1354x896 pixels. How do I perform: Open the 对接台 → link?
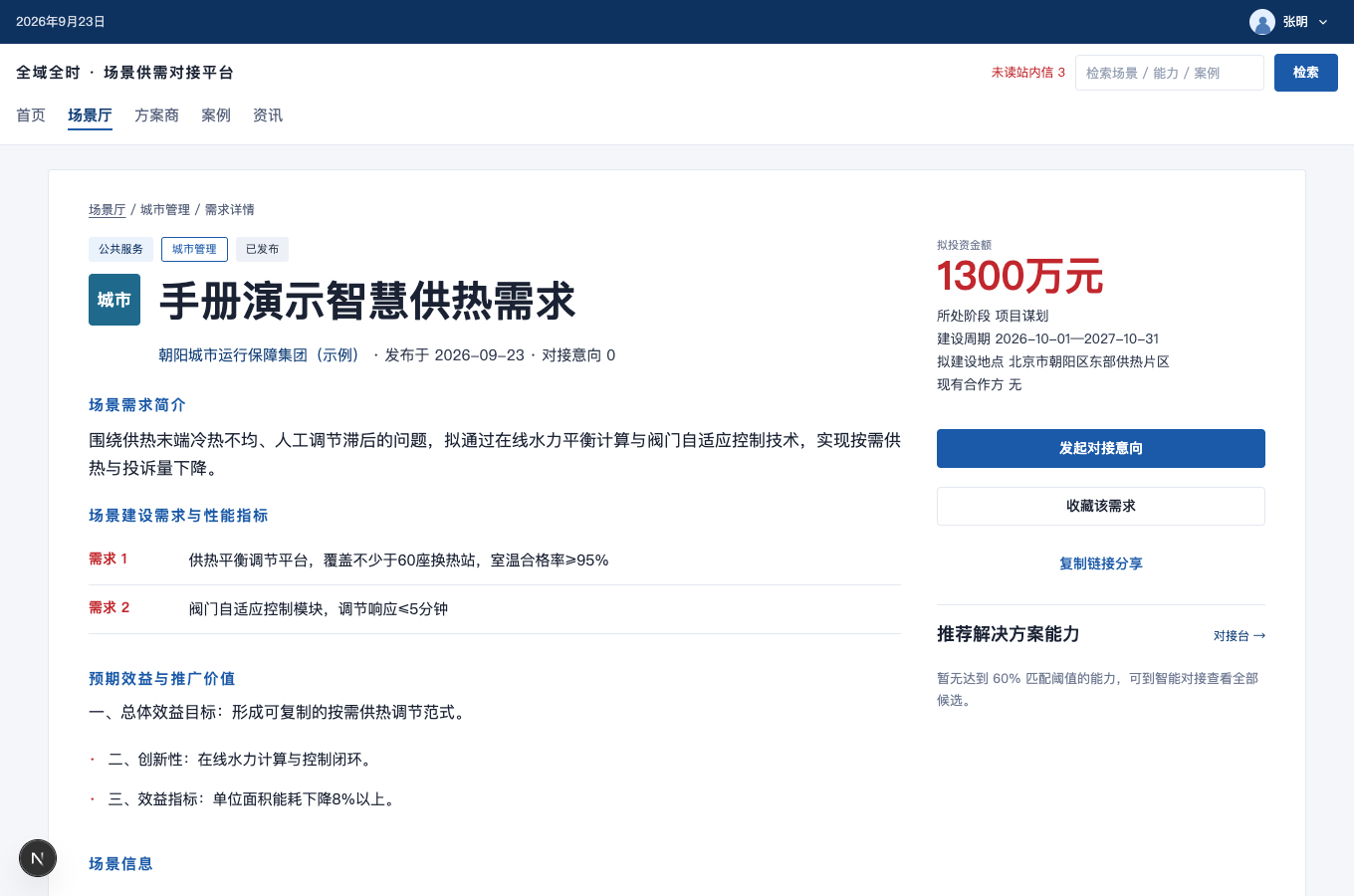pos(1240,636)
